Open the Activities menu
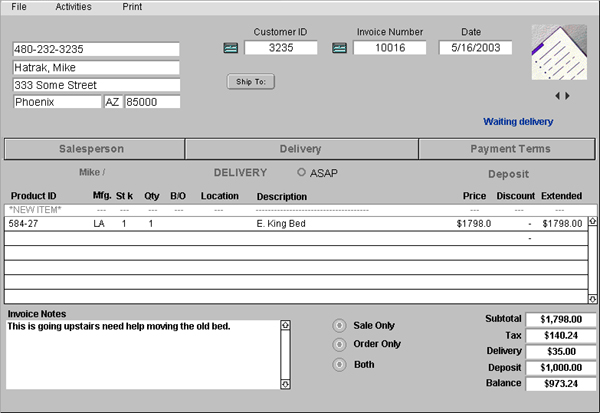The width and height of the screenshot is (600, 413). coord(73,7)
